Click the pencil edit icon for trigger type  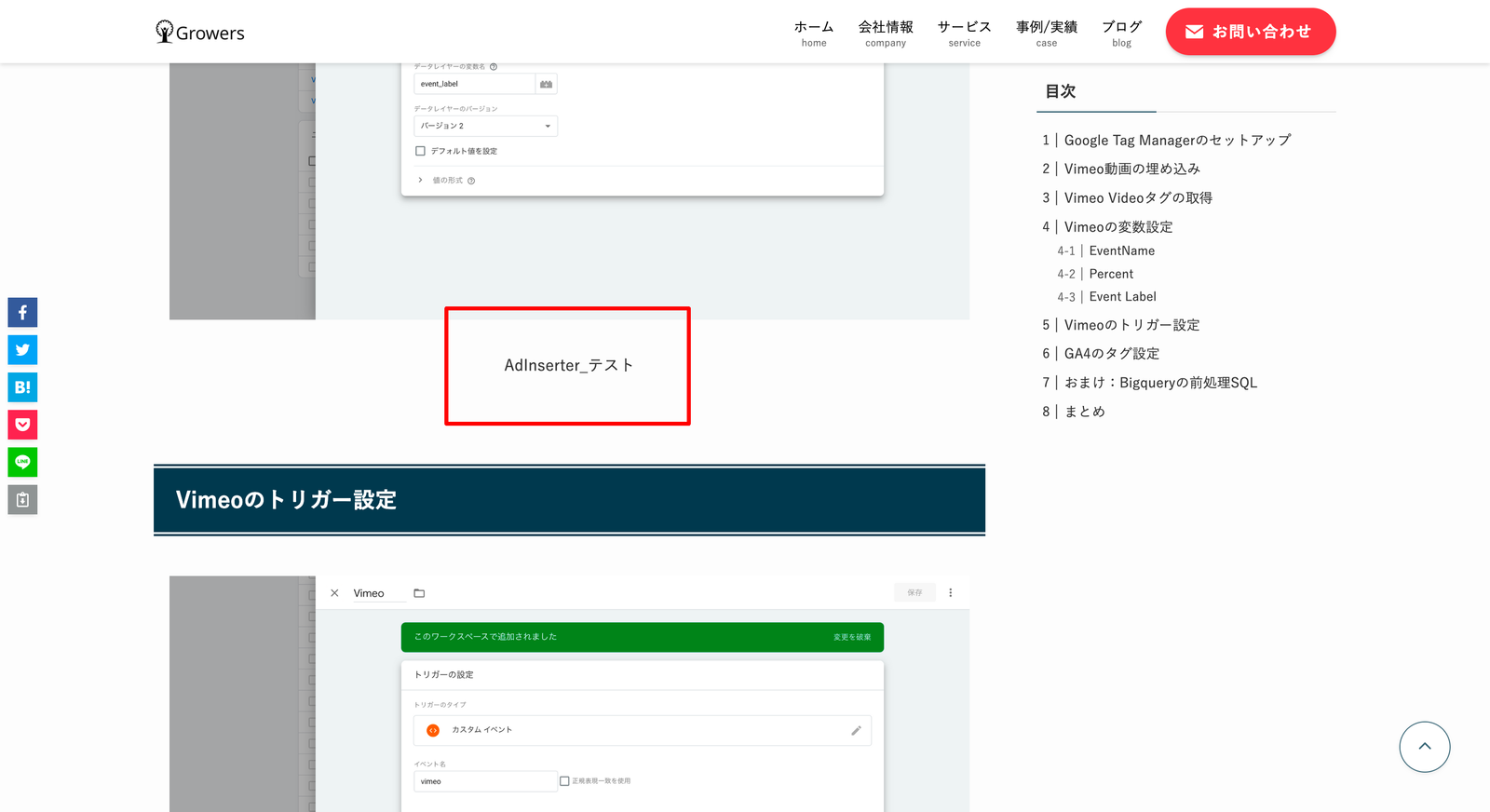tap(856, 730)
